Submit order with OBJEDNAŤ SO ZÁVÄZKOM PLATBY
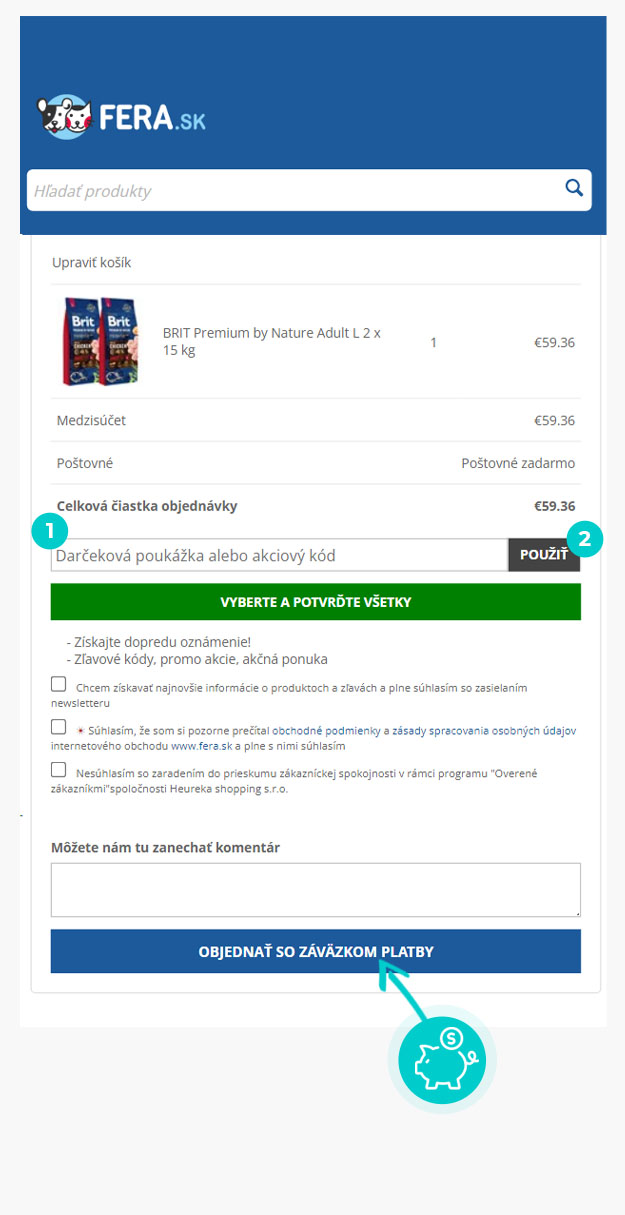 316,951
